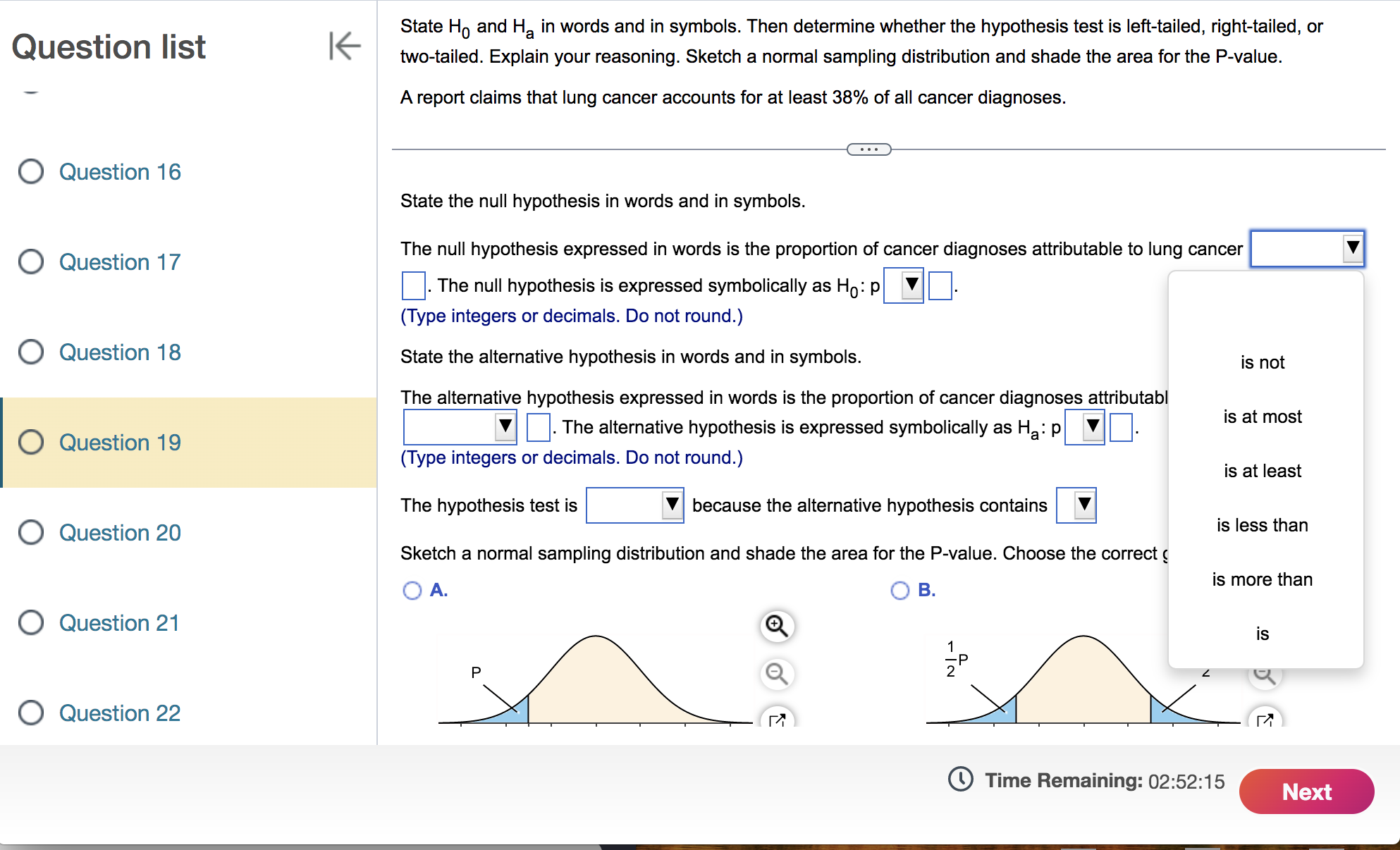Open graph B in popout window
Image resolution: width=1400 pixels, height=850 pixels.
(x=1265, y=719)
